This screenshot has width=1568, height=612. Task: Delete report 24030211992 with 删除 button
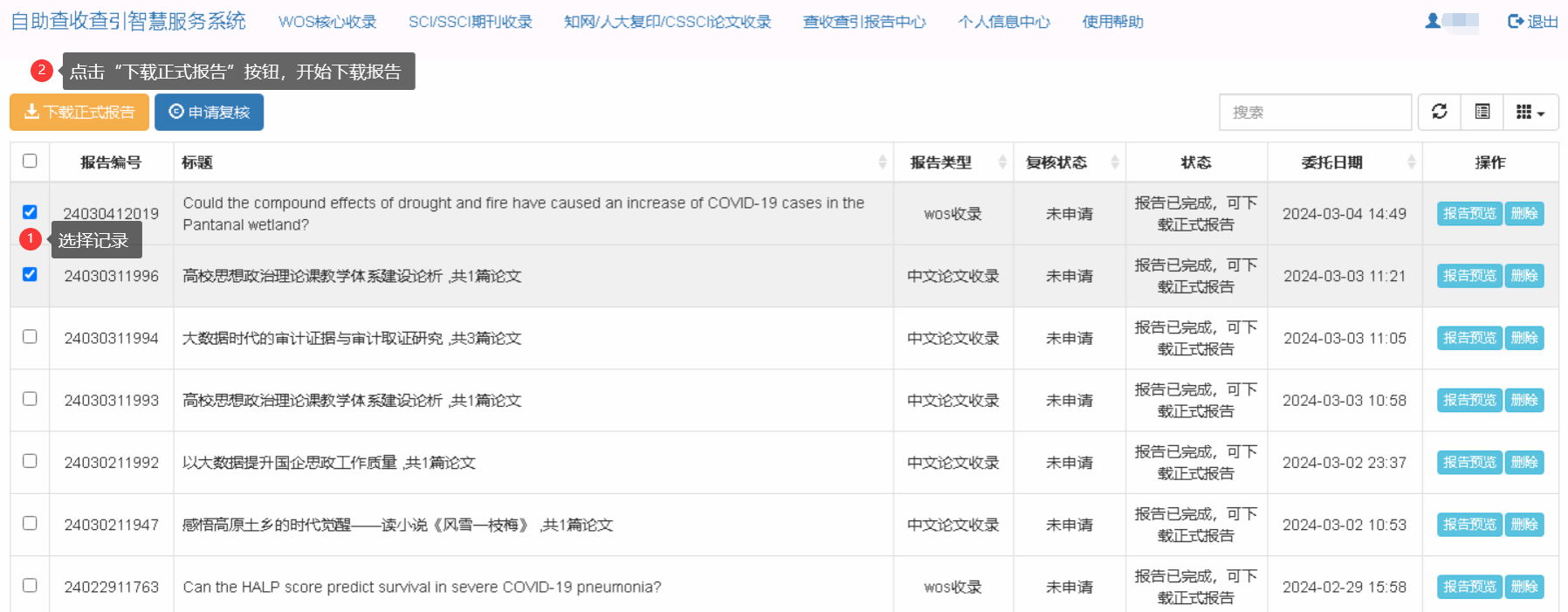tap(1523, 463)
